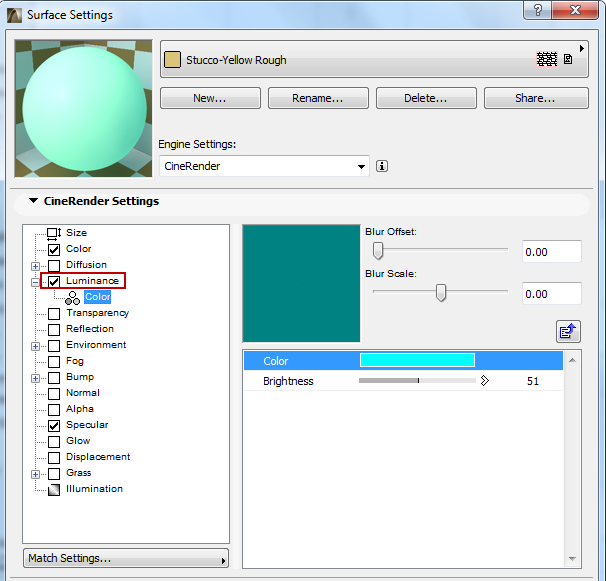Screen dimensions: 606x581
Task: Click Stucco-Yellow Rough surface selector
Action: point(374,59)
